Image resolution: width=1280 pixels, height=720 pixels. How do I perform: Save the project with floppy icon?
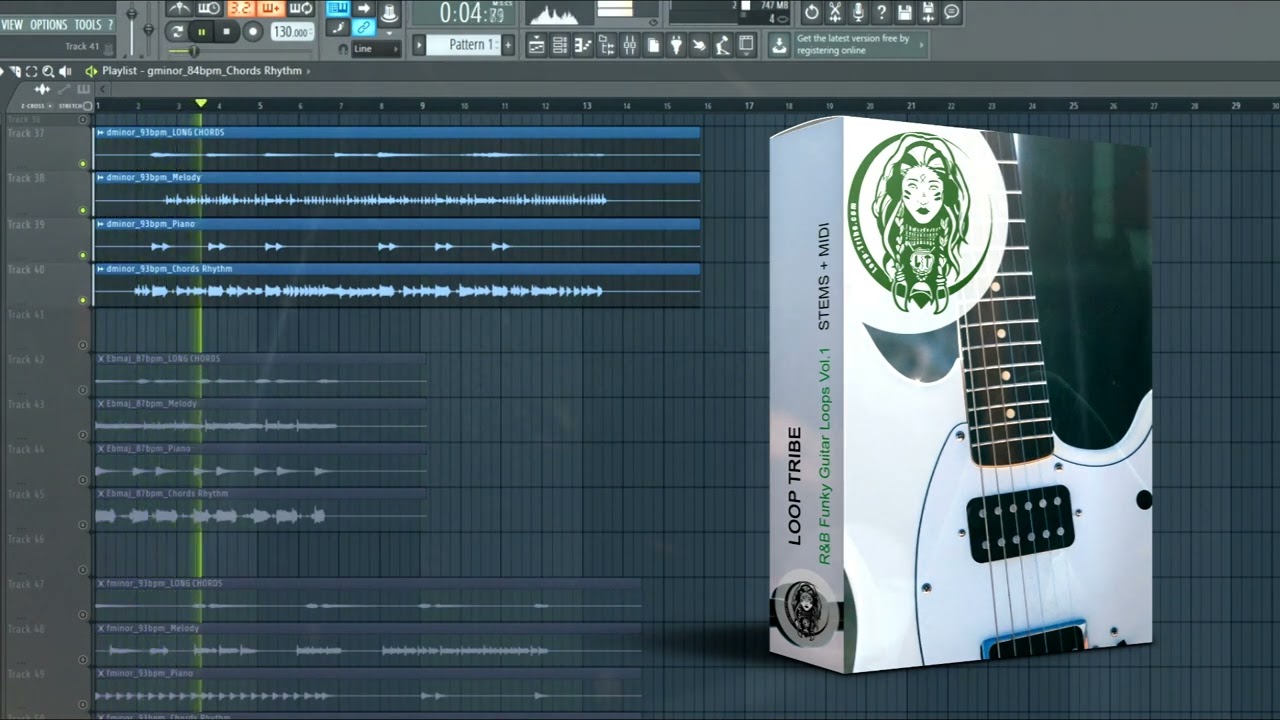[905, 12]
